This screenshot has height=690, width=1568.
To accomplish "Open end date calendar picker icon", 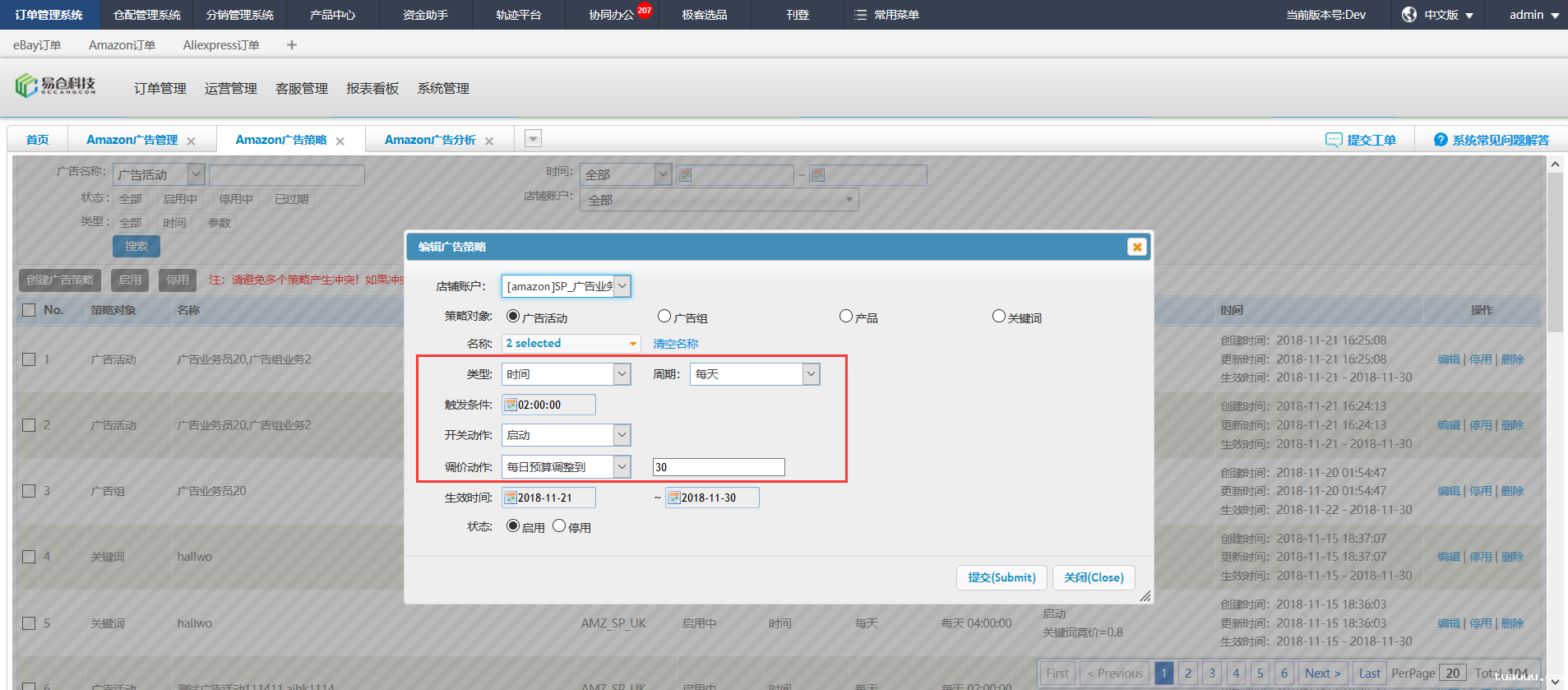I will 674,498.
